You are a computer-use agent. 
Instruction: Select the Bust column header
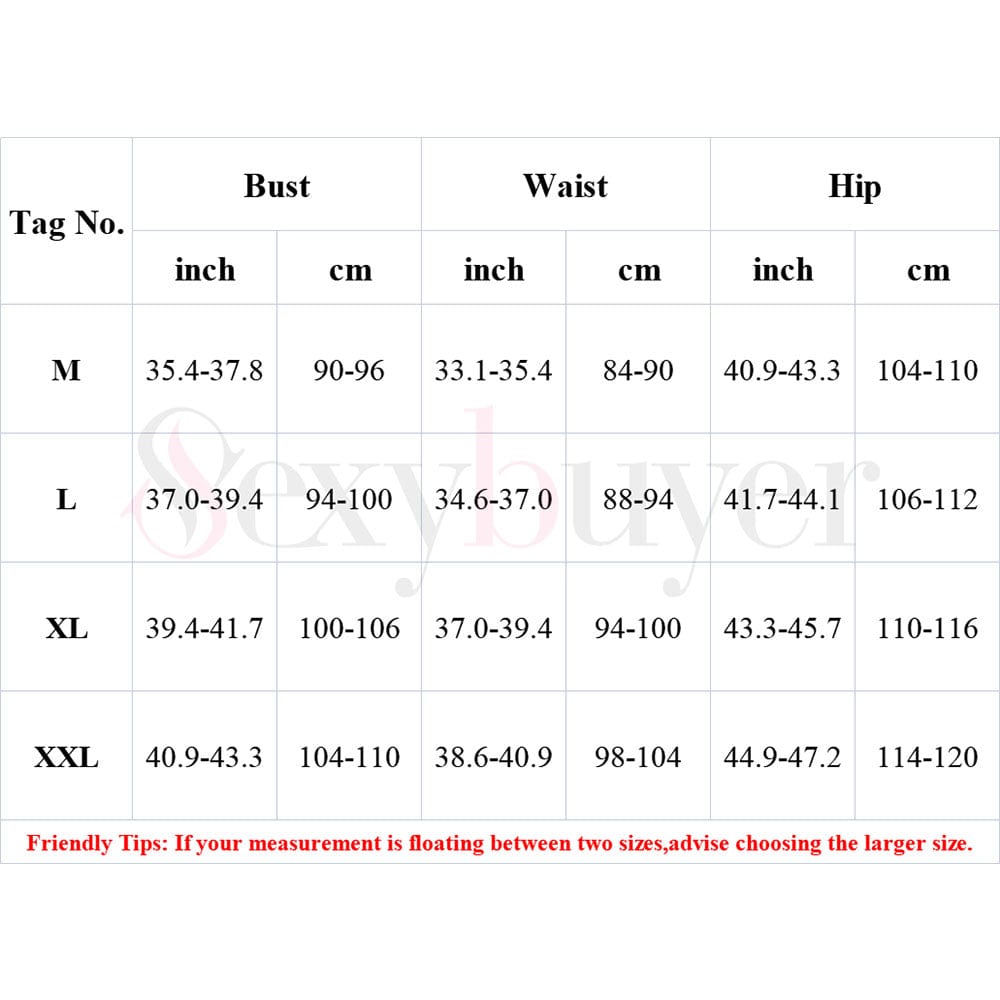pos(276,186)
